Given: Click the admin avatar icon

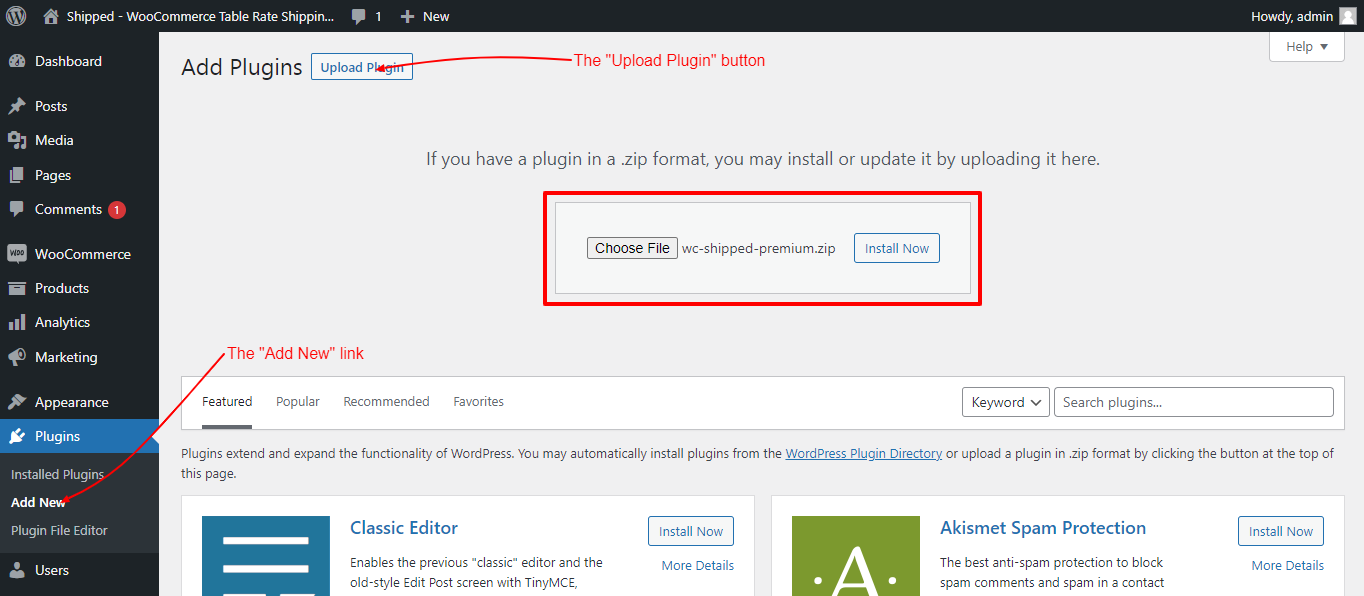Looking at the screenshot, I should pyautogui.click(x=1347, y=16).
